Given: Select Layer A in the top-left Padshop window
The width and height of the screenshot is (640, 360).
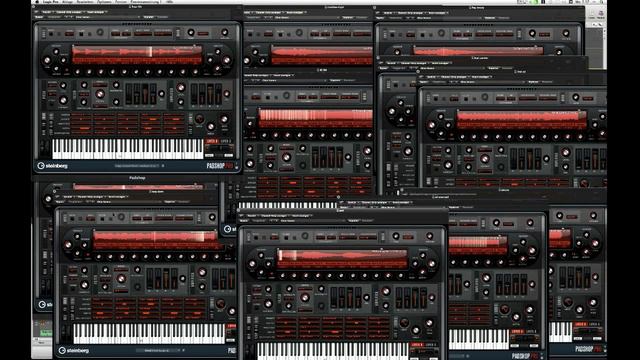Looking at the screenshot, I should (x=212, y=141).
